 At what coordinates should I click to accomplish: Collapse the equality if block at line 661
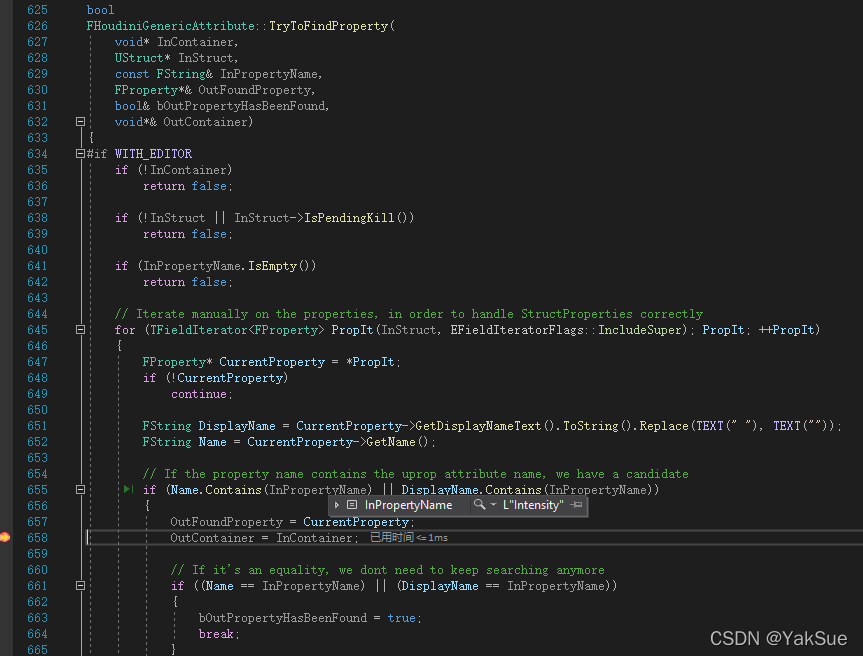80,586
